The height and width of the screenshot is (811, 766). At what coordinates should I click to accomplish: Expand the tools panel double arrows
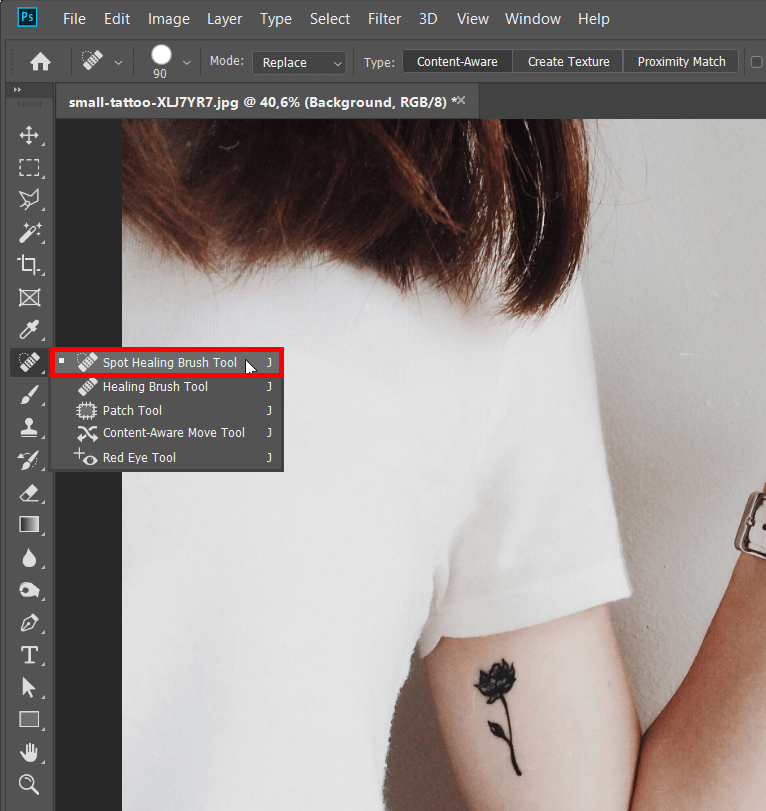[17, 89]
